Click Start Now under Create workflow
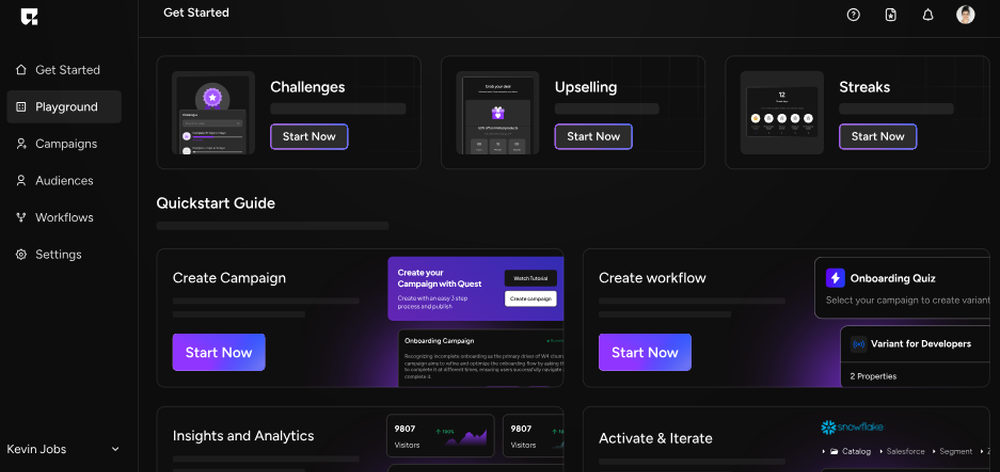This screenshot has width=1000, height=472. coord(645,352)
